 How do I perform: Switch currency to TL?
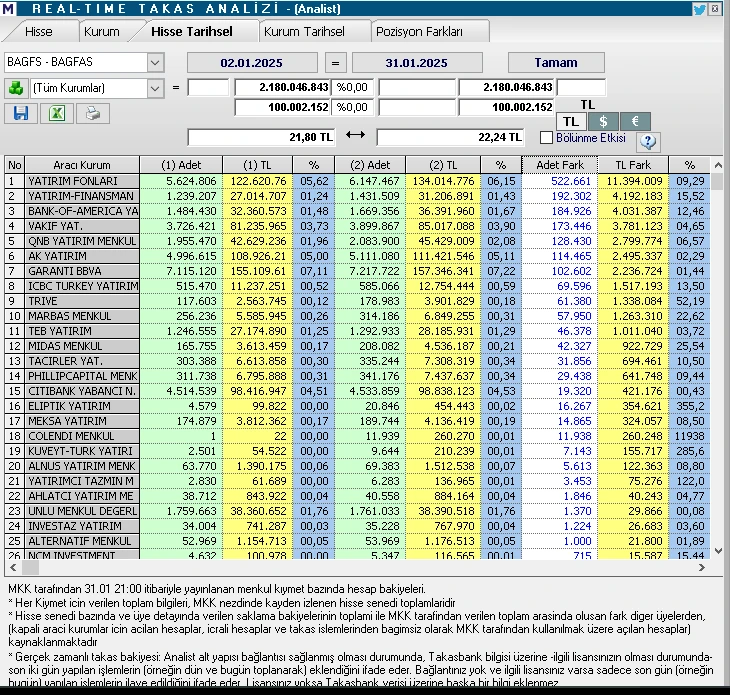click(x=571, y=122)
